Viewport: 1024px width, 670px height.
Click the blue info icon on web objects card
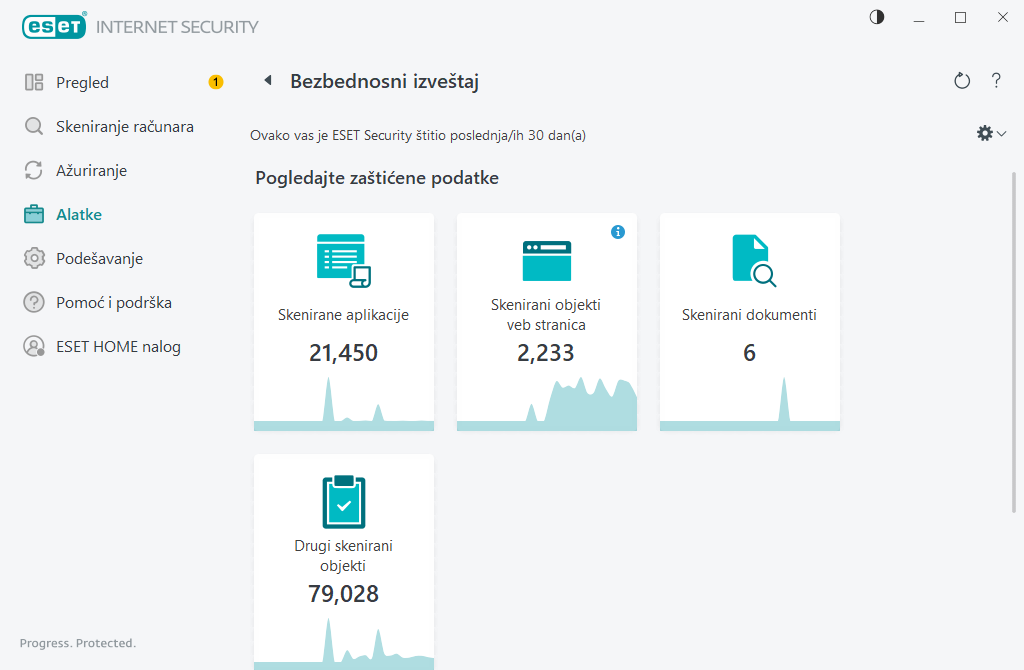click(x=618, y=232)
